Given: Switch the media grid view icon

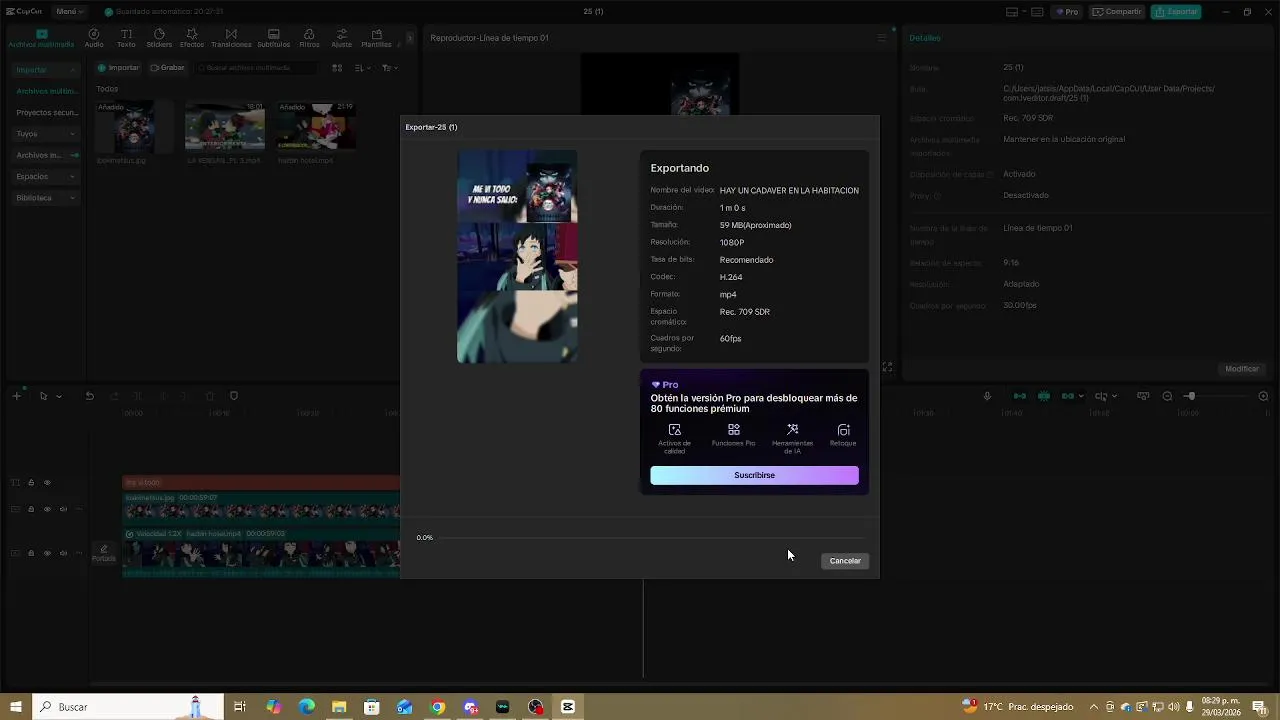Looking at the screenshot, I should tap(337, 68).
